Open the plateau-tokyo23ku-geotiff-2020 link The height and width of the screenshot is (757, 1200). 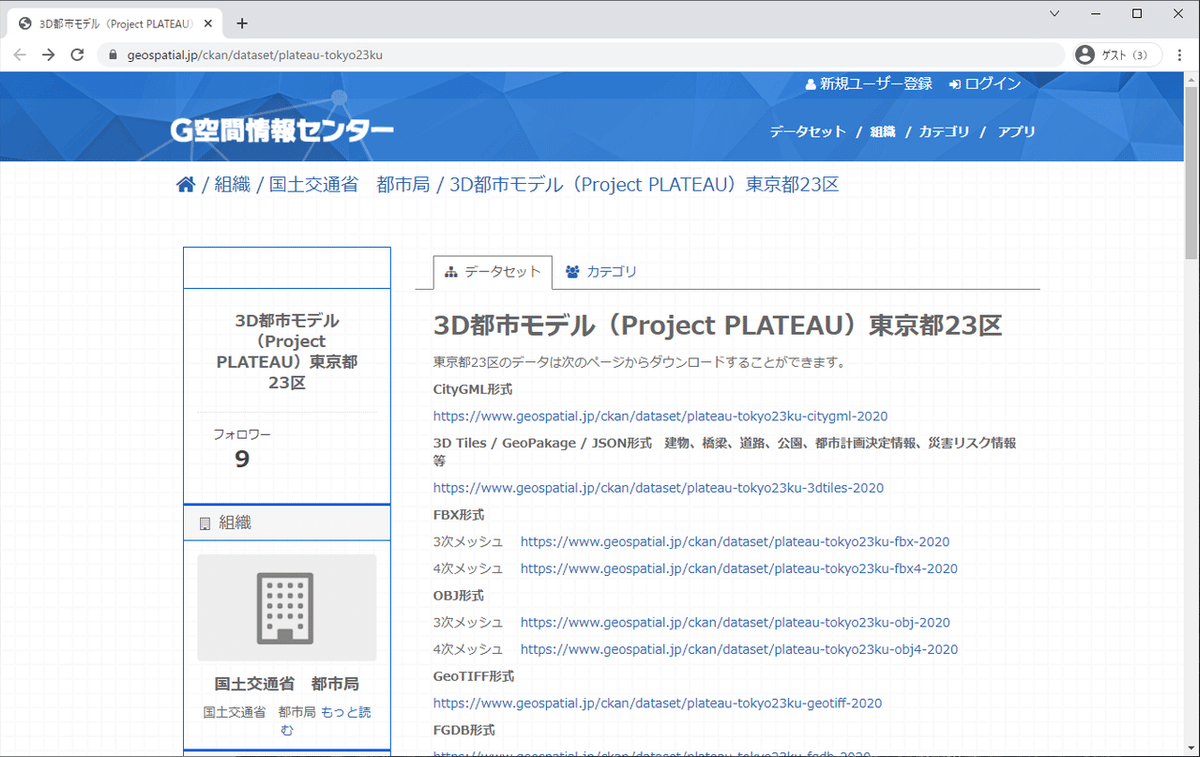657,703
